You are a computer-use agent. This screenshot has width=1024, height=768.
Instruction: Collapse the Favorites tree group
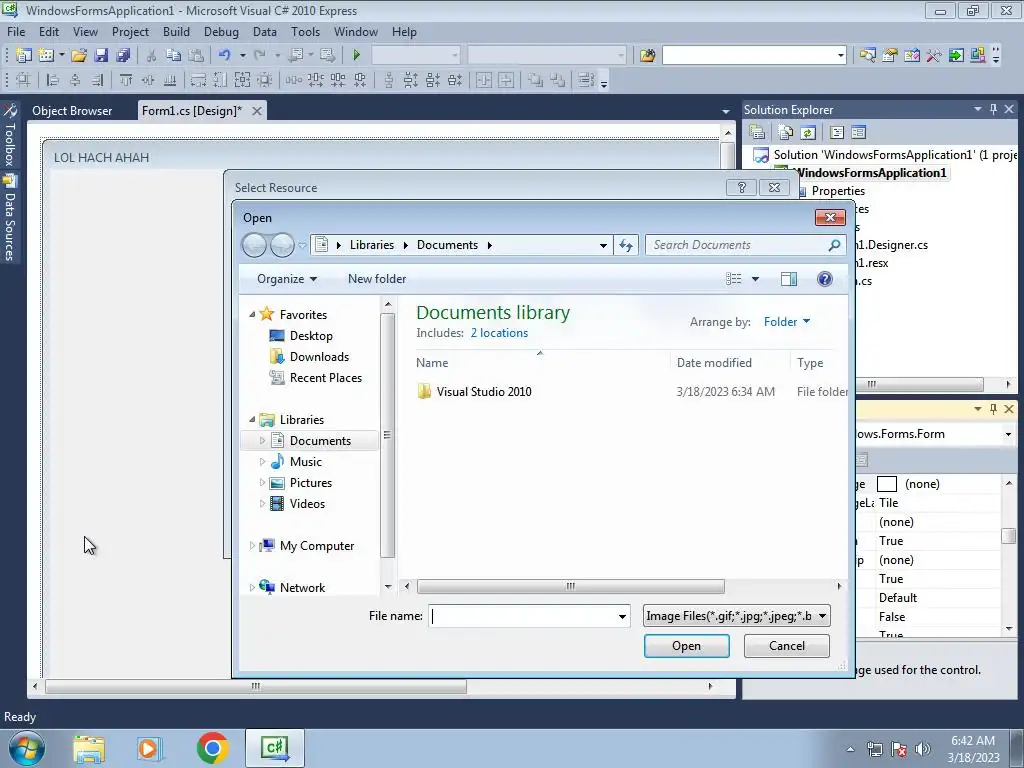[252, 315]
